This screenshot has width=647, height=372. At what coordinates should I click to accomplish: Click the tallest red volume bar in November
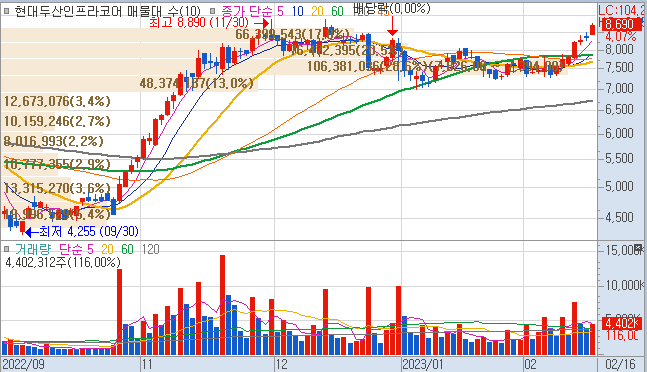222,305
